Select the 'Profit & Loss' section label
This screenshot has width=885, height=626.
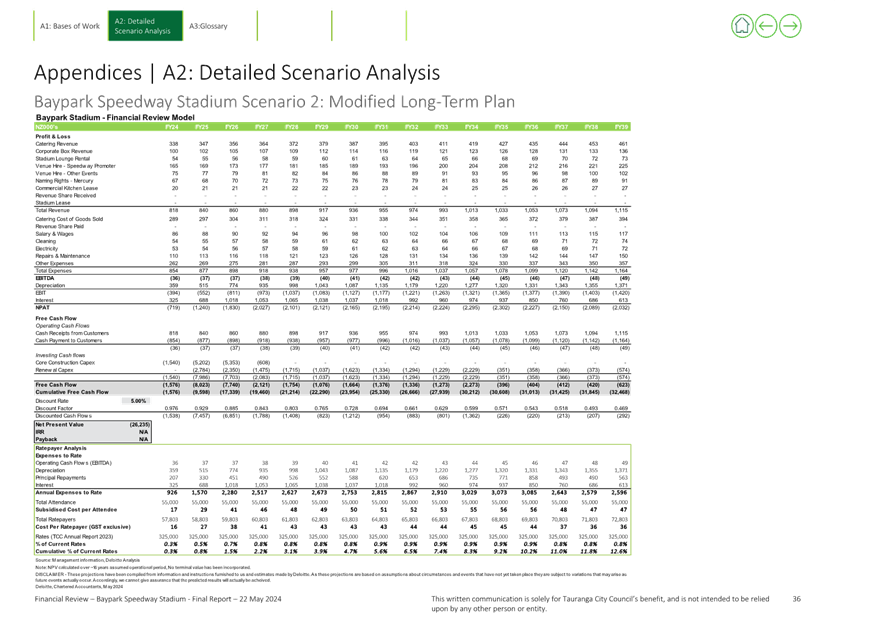click(x=53, y=137)
